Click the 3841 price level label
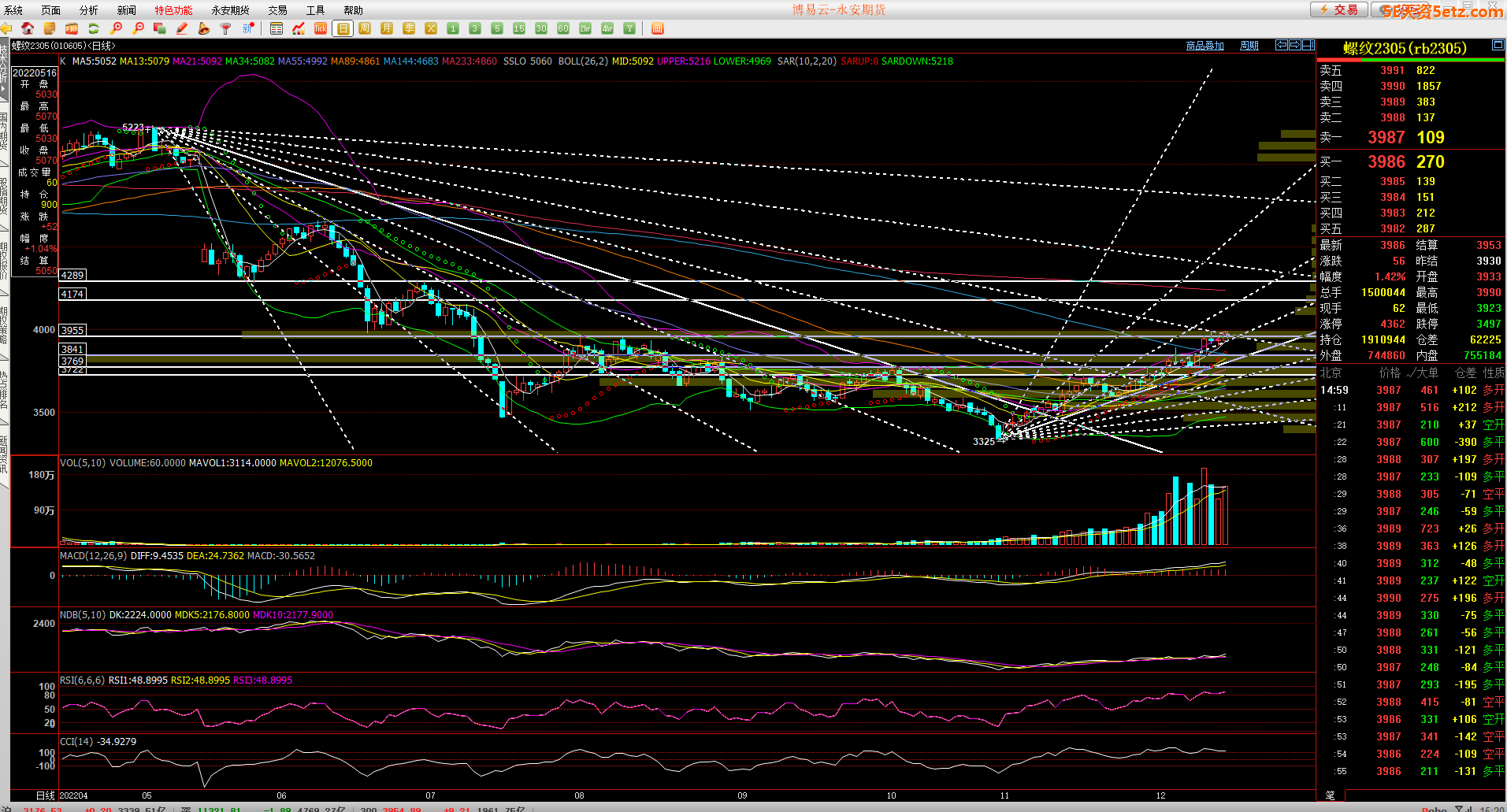Screen dimensions: 1507x812 pos(72,349)
